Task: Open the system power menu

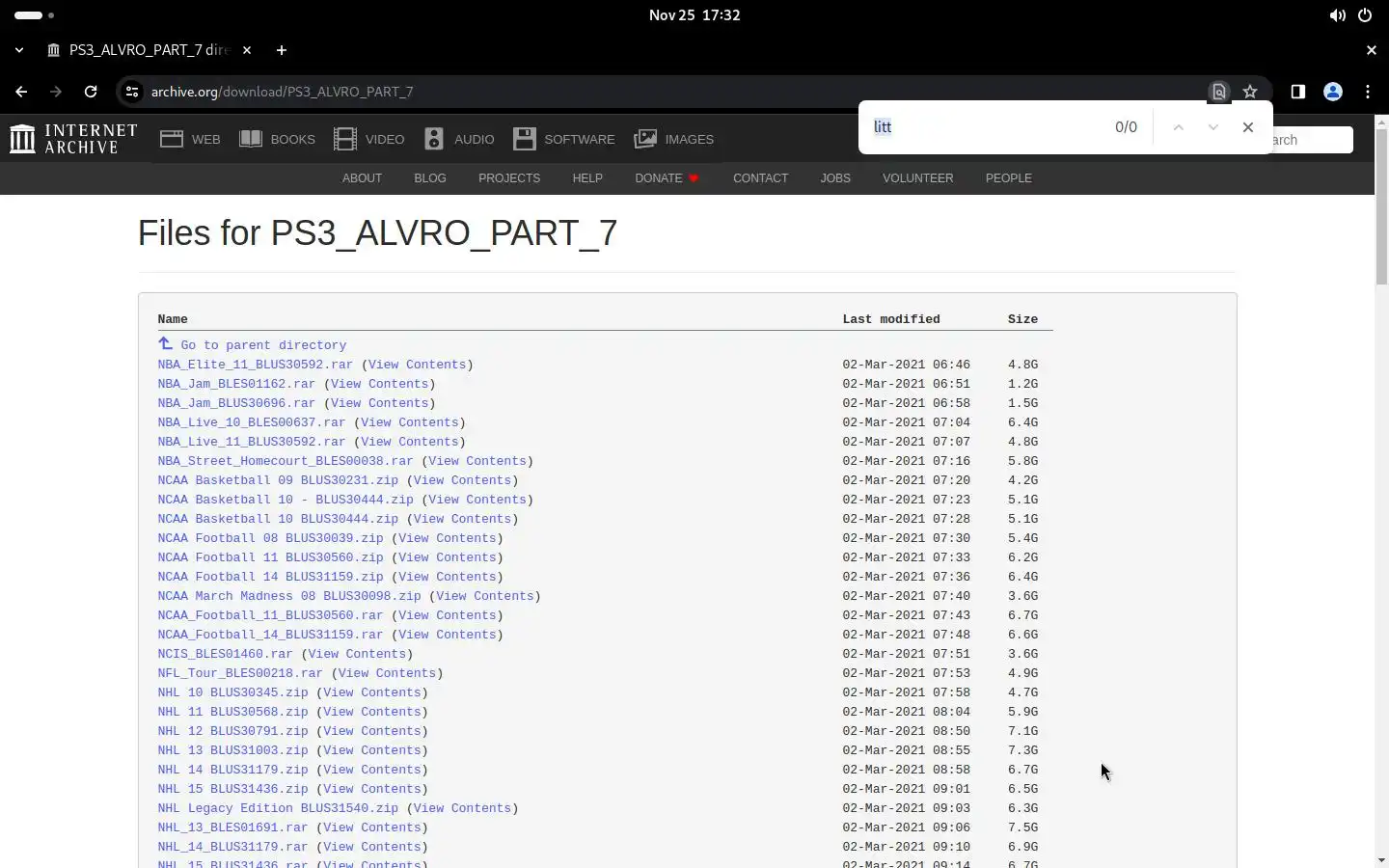Action: pos(1365,15)
